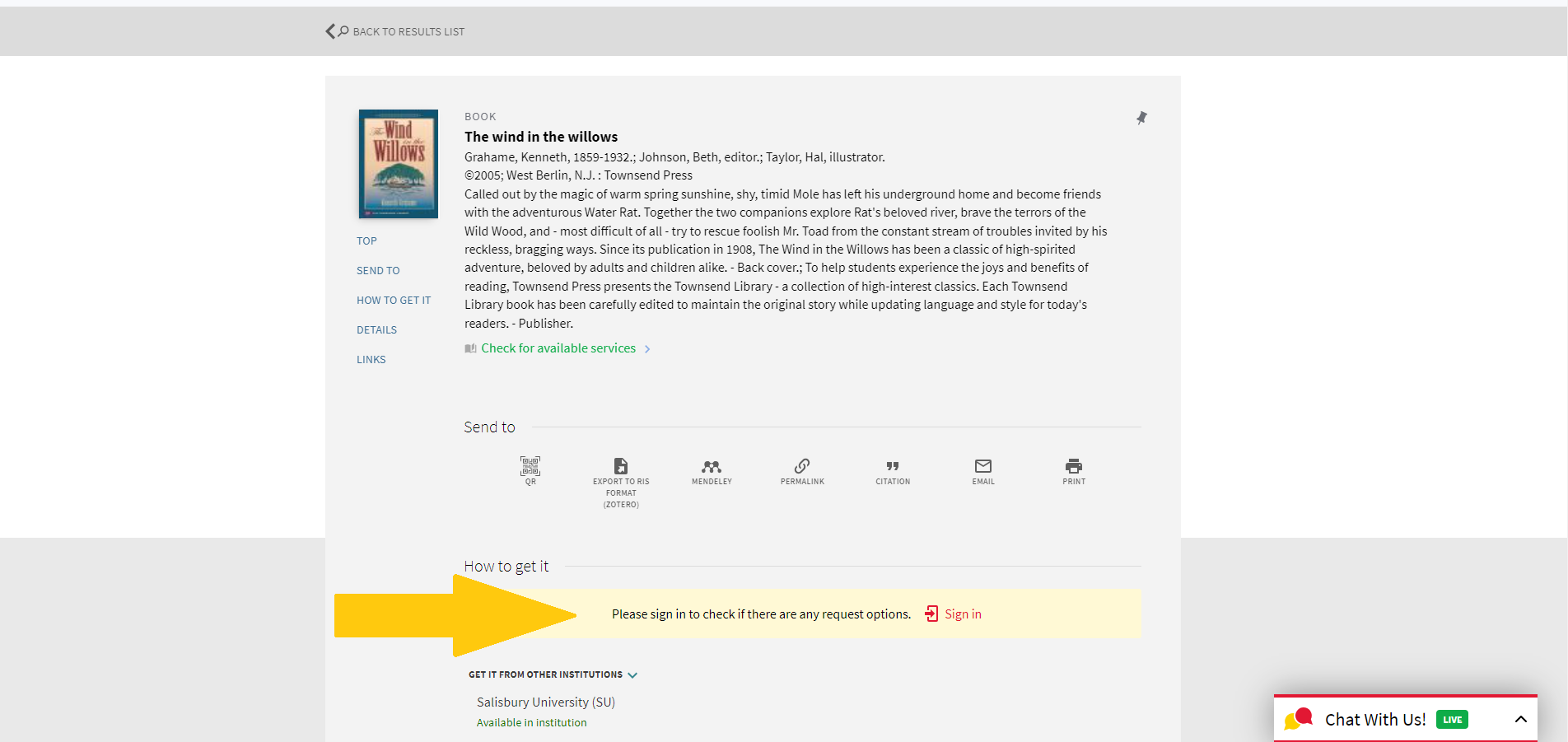Click the Send to section heading
The width and height of the screenshot is (1568, 742).
[x=489, y=427]
